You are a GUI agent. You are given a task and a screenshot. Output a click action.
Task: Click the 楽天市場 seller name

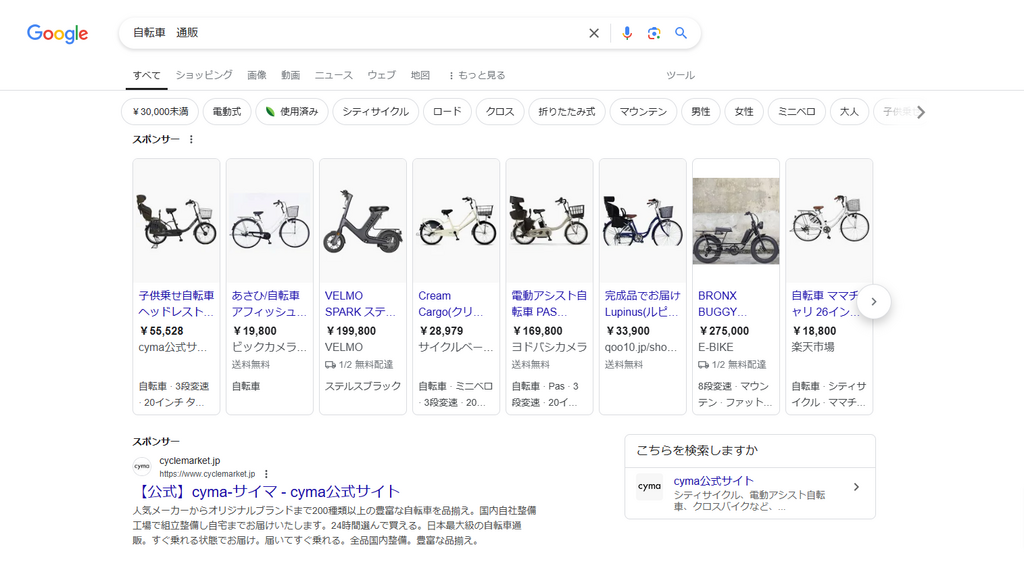(x=813, y=347)
